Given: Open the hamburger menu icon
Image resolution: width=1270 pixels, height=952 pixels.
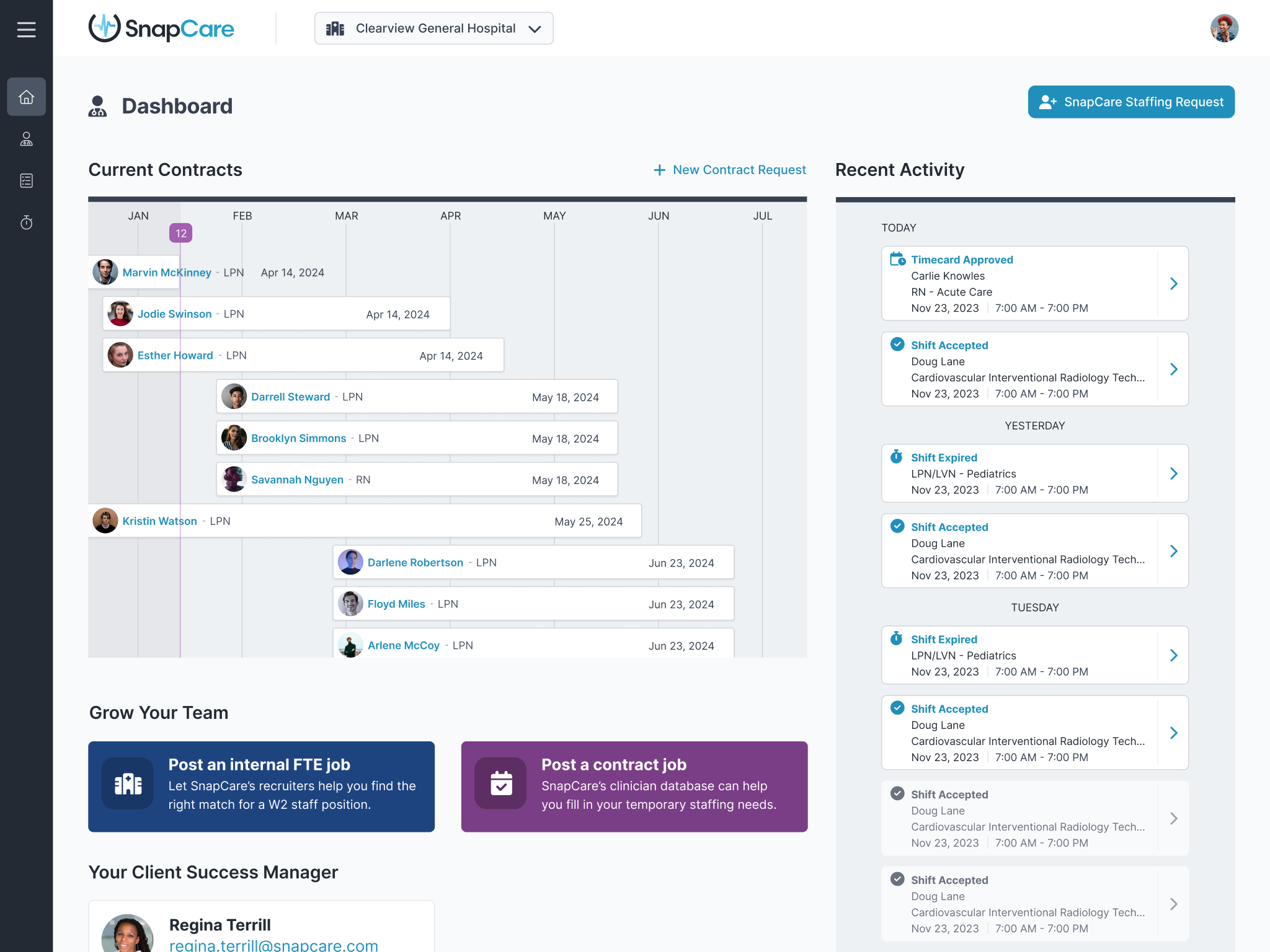Looking at the screenshot, I should (26, 29).
